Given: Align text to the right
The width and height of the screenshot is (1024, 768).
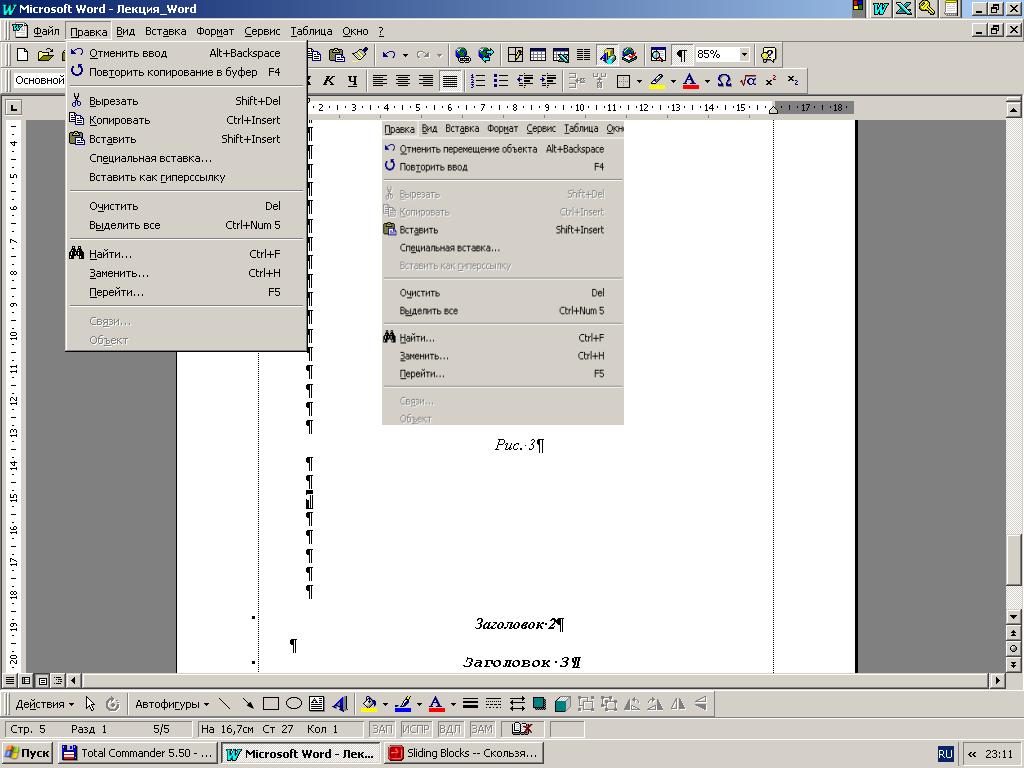Looking at the screenshot, I should point(426,80).
